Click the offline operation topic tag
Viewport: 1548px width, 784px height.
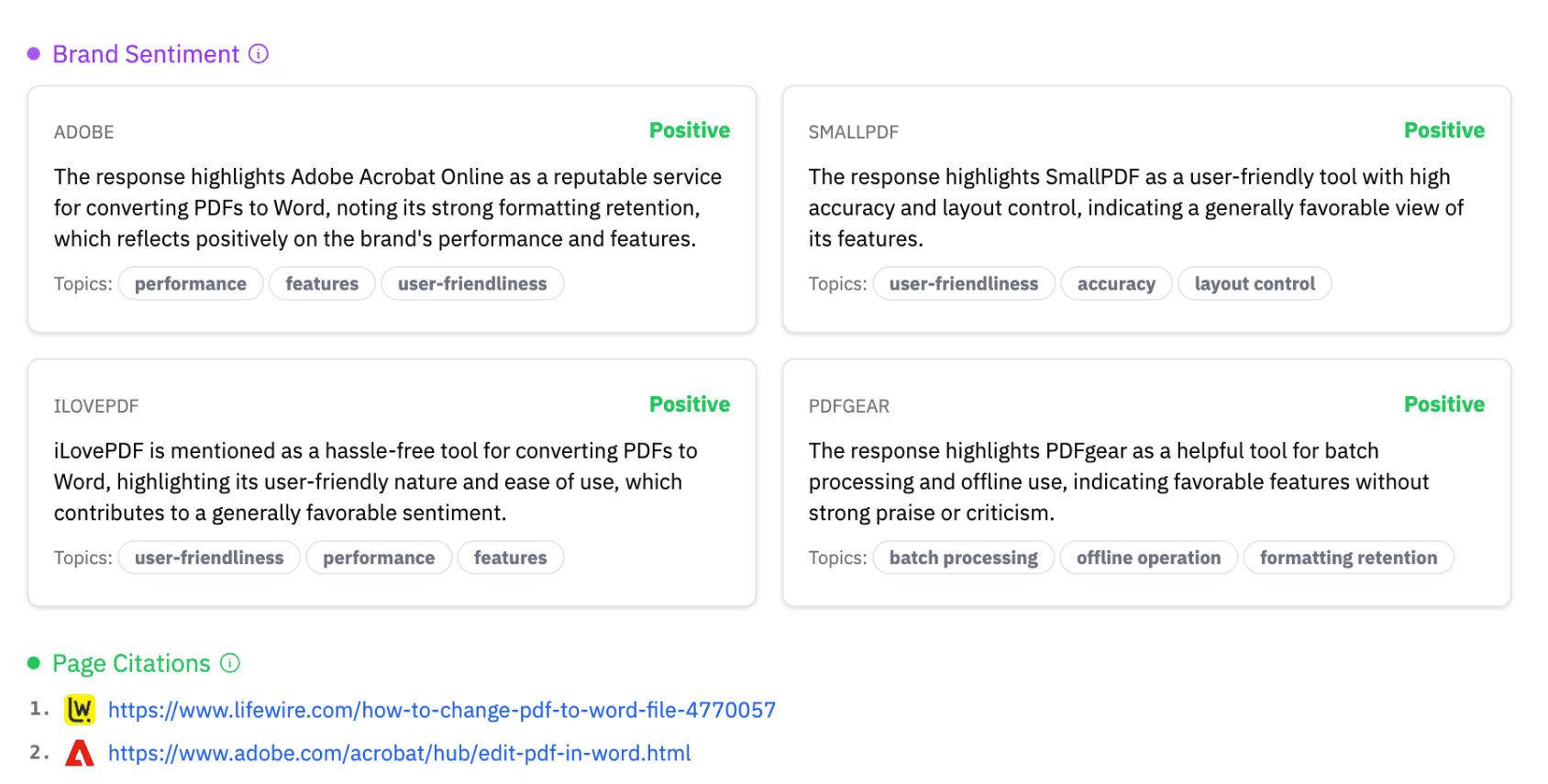[x=1148, y=558]
